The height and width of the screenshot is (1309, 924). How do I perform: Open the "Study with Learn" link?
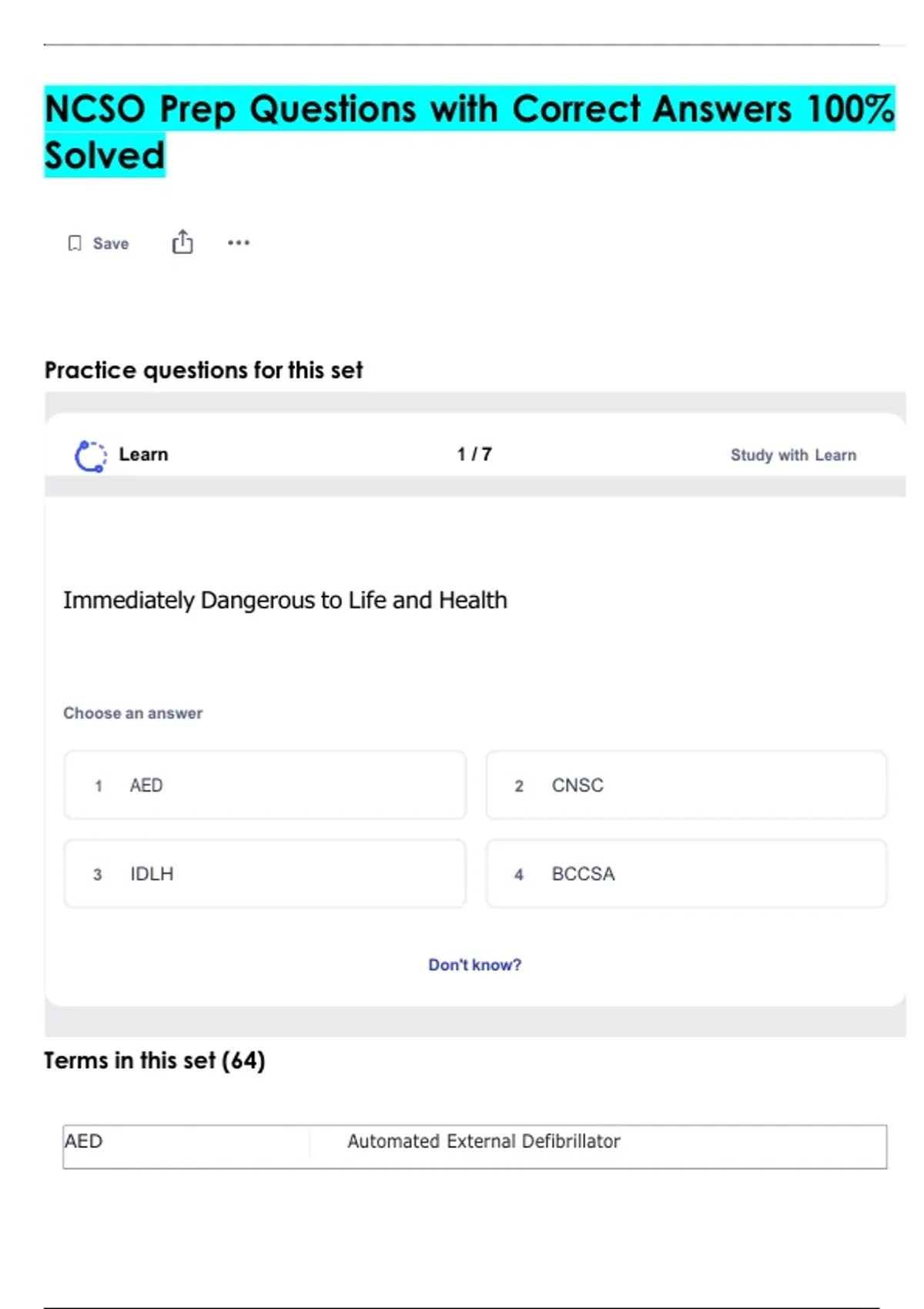tap(793, 455)
